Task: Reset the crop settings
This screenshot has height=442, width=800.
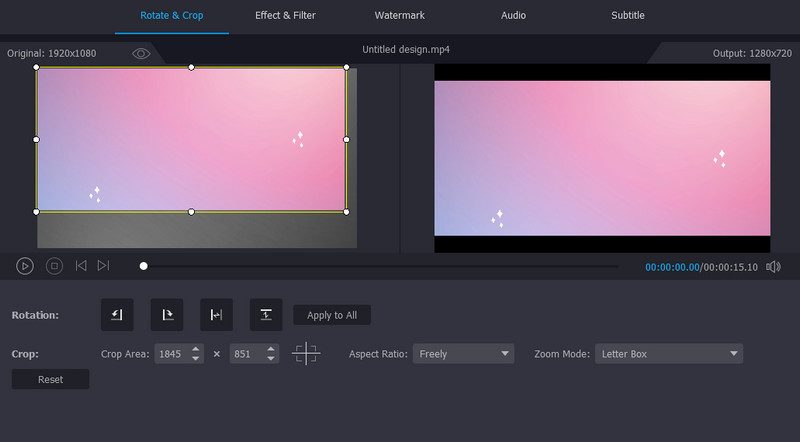Action: [x=50, y=380]
